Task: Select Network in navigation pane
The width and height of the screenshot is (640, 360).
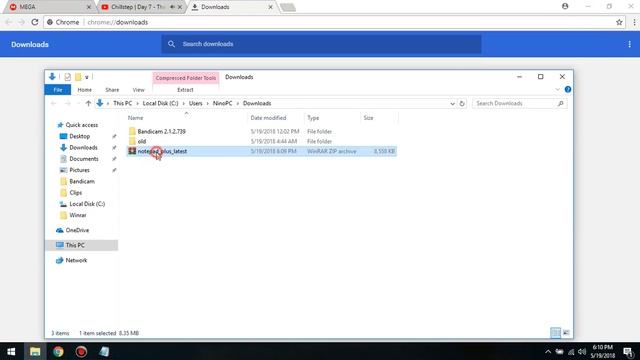Action: tap(76, 260)
